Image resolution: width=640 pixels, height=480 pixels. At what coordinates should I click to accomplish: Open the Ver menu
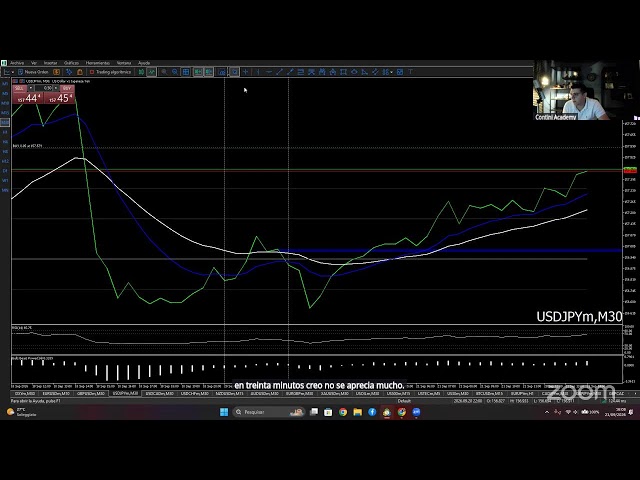34,63
